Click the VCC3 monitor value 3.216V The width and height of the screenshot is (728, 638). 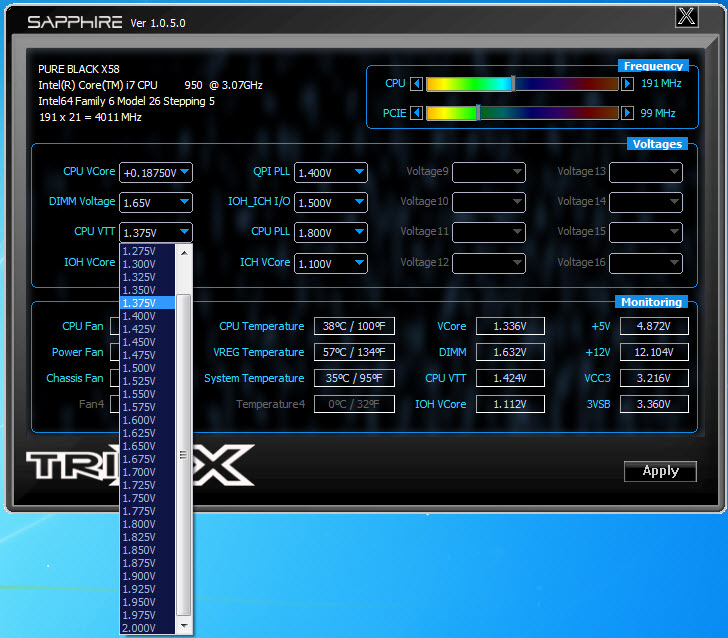coord(654,378)
